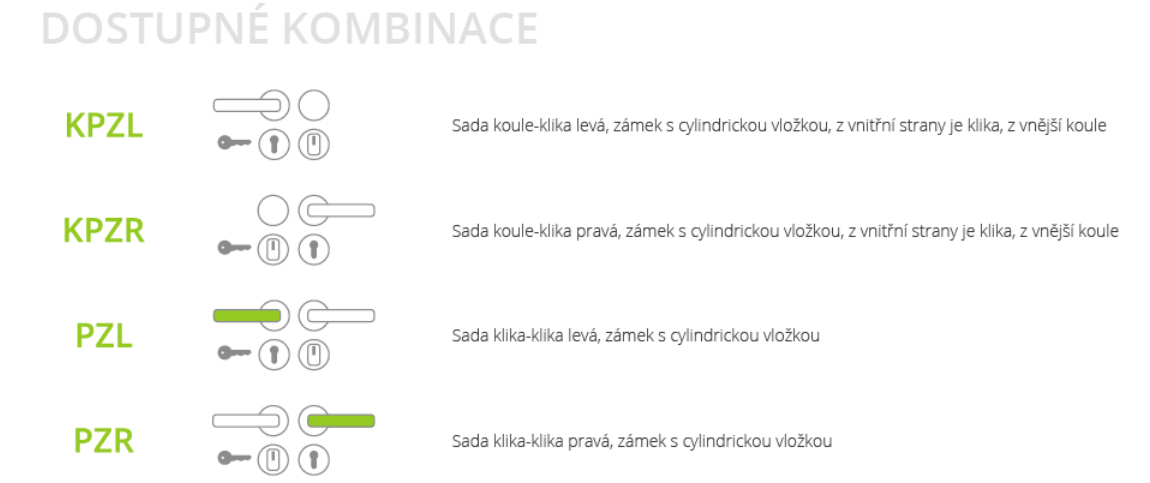Screen dimensions: 1150x483
Task: Click the Sada koule-klika levá description text
Action: click(x=779, y=126)
